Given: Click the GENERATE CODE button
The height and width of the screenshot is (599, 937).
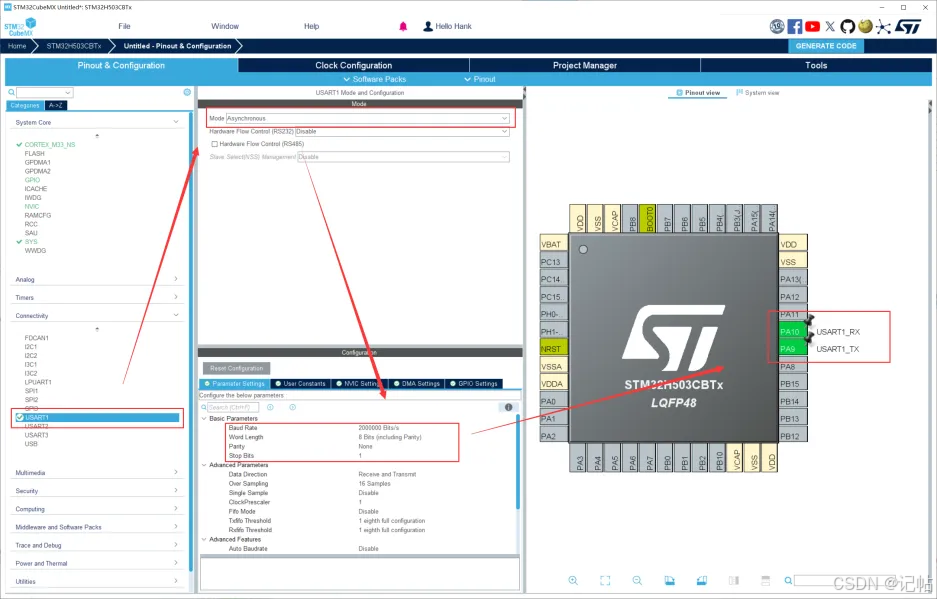Looking at the screenshot, I should [826, 46].
